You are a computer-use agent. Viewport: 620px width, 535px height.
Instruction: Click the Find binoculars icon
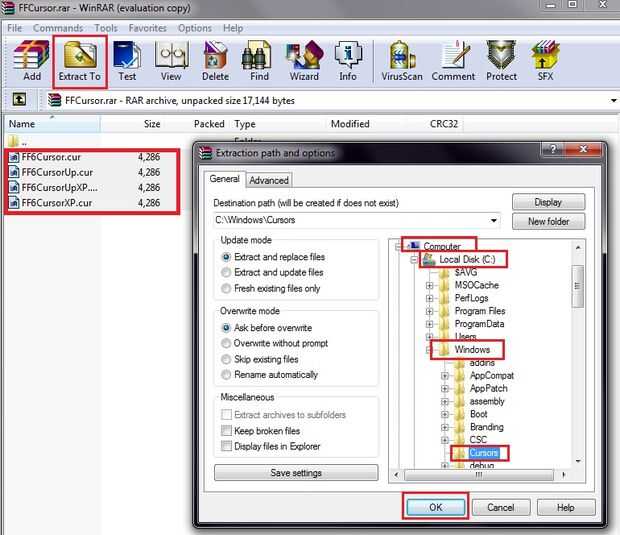pos(259,61)
